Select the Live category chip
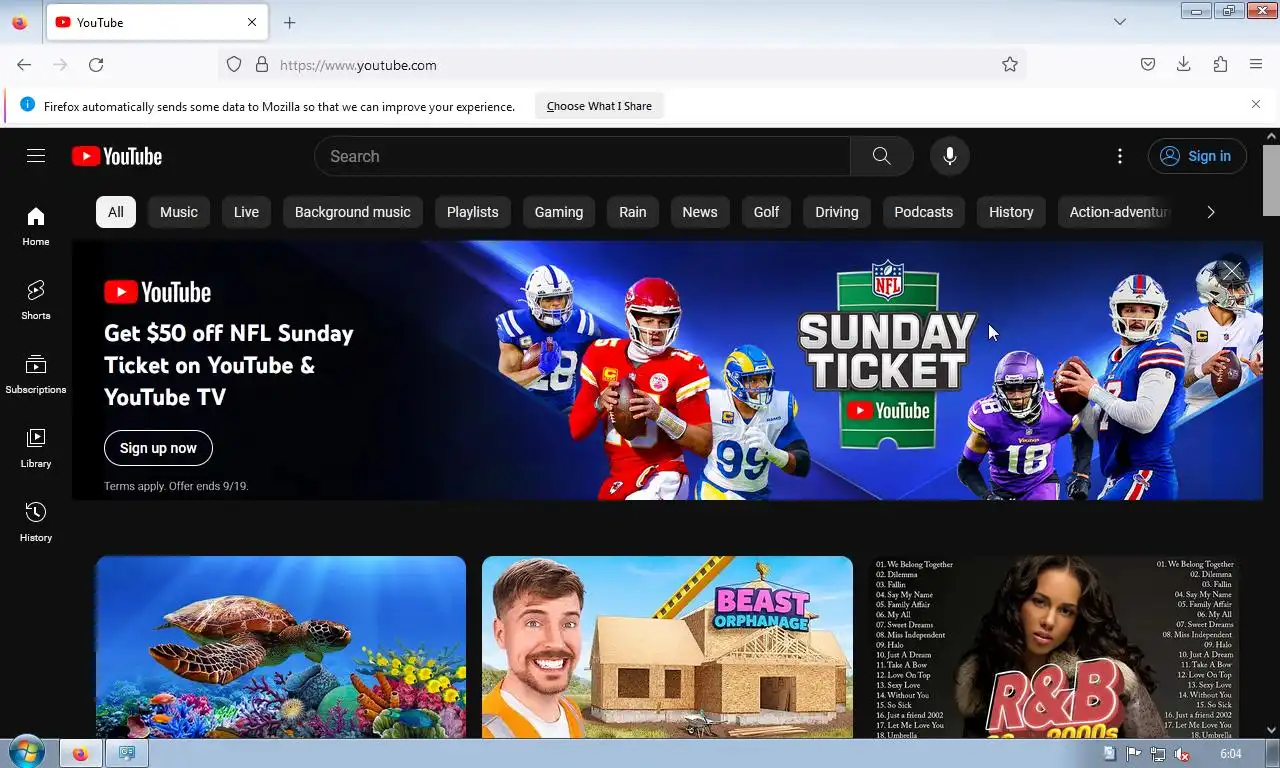The image size is (1280, 768). click(x=246, y=212)
